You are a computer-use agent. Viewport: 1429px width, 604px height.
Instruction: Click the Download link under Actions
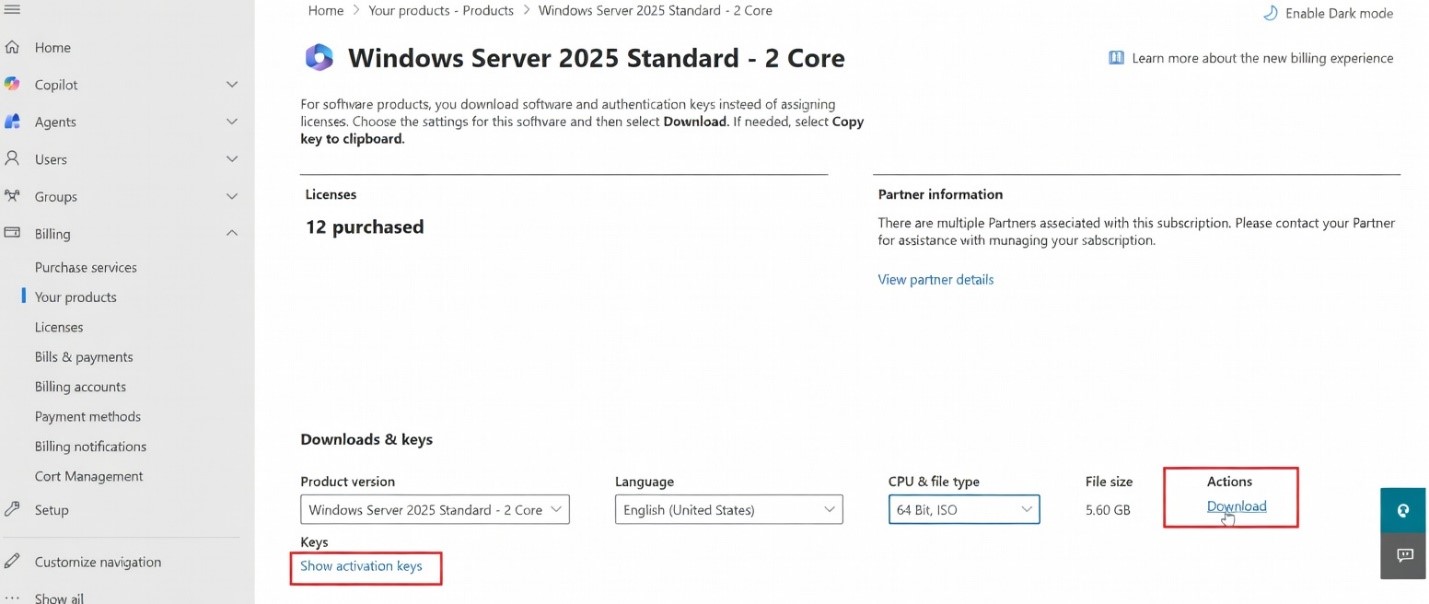pos(1237,506)
